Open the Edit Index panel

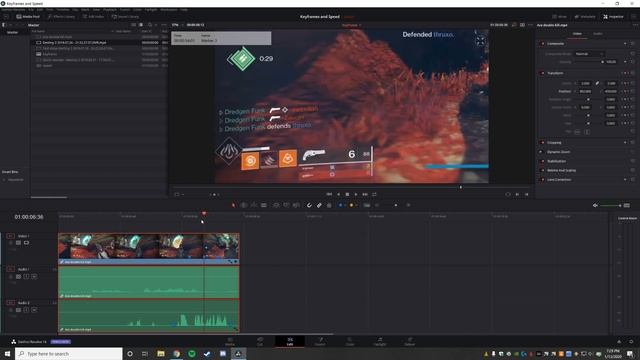tap(93, 17)
